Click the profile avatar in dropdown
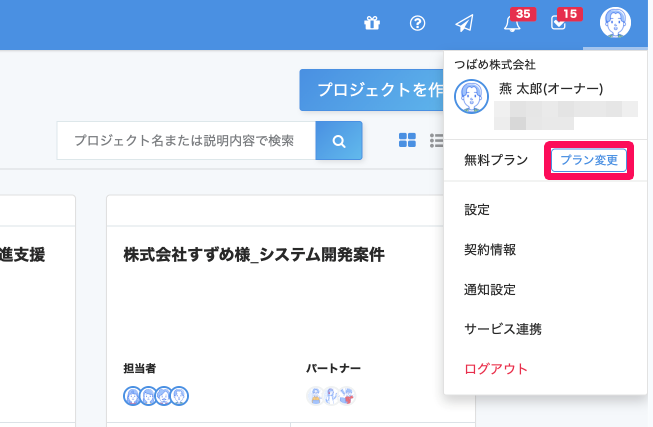The height and width of the screenshot is (427, 653). pyautogui.click(x=471, y=97)
